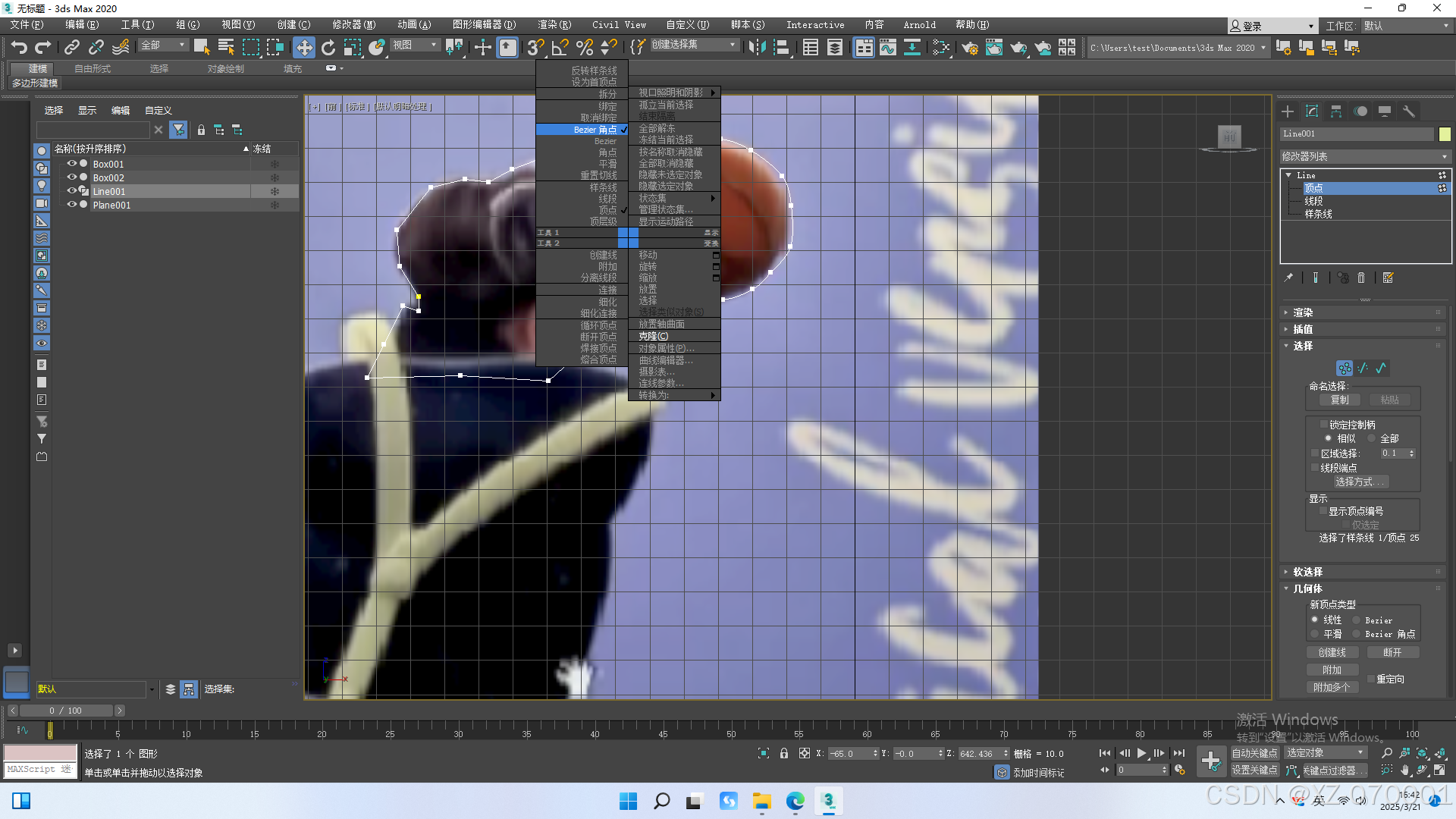Click the 创建线 button
Image resolution: width=1456 pixels, height=819 pixels.
(1332, 652)
